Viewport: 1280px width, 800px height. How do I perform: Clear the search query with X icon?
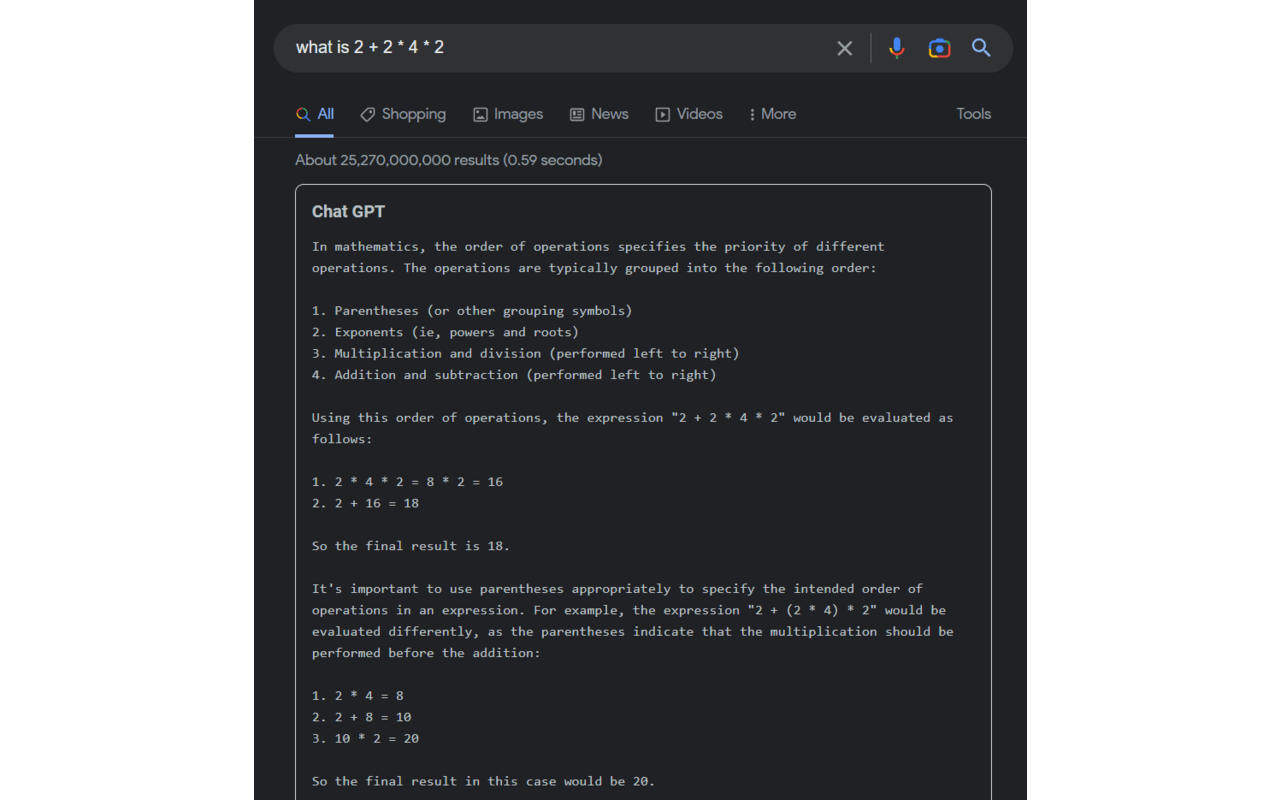point(845,48)
